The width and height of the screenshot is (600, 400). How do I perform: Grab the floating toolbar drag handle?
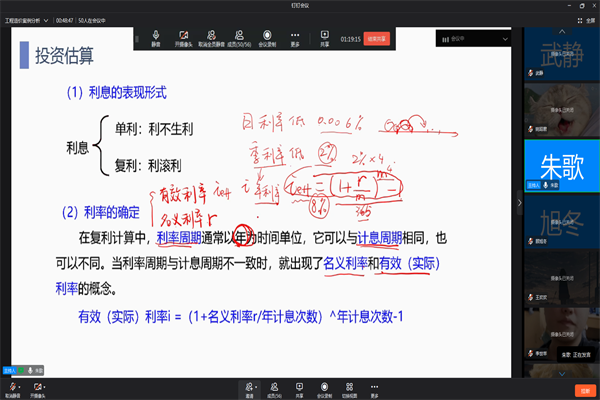137,39
